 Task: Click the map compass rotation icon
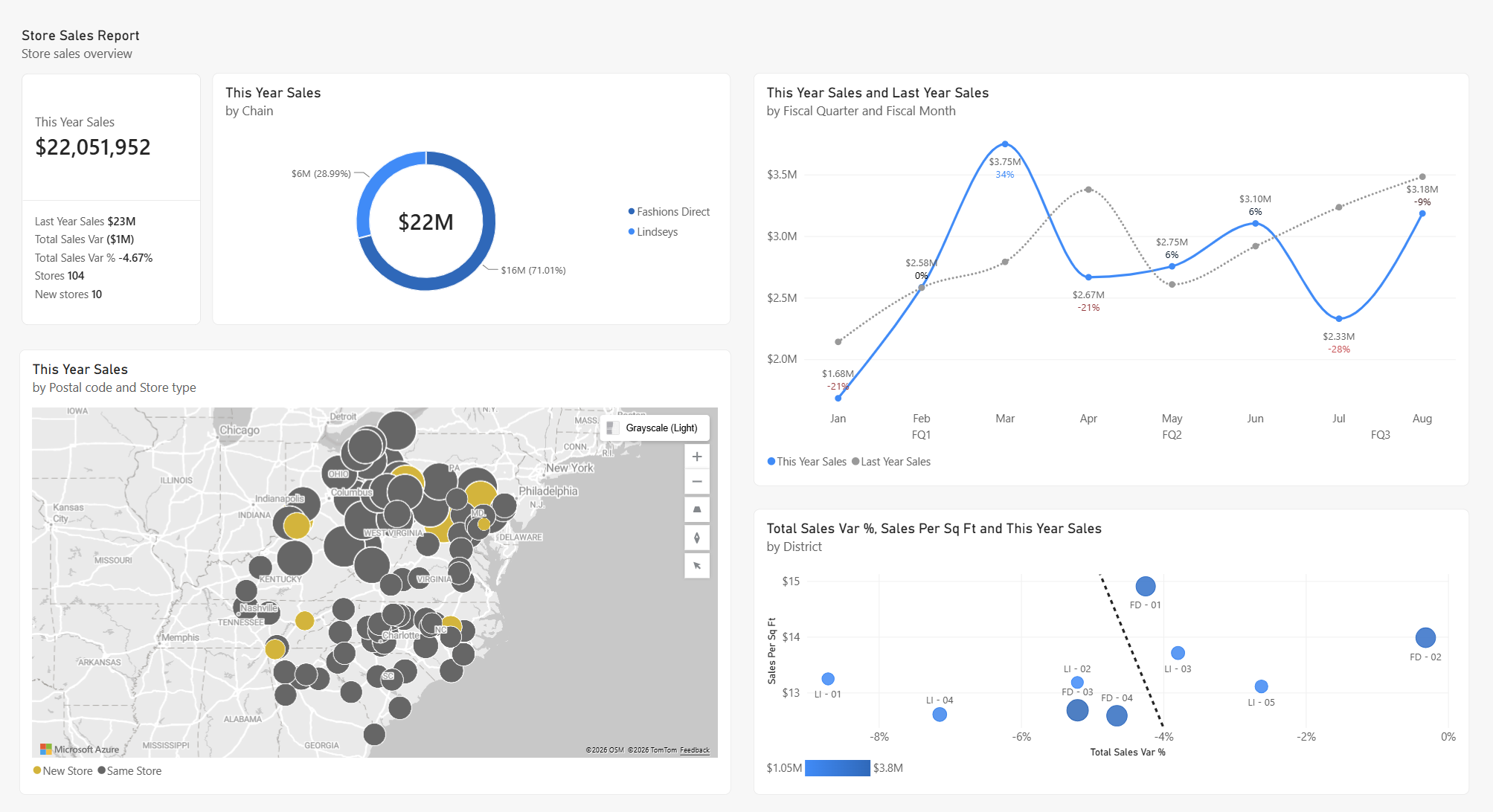(x=697, y=538)
